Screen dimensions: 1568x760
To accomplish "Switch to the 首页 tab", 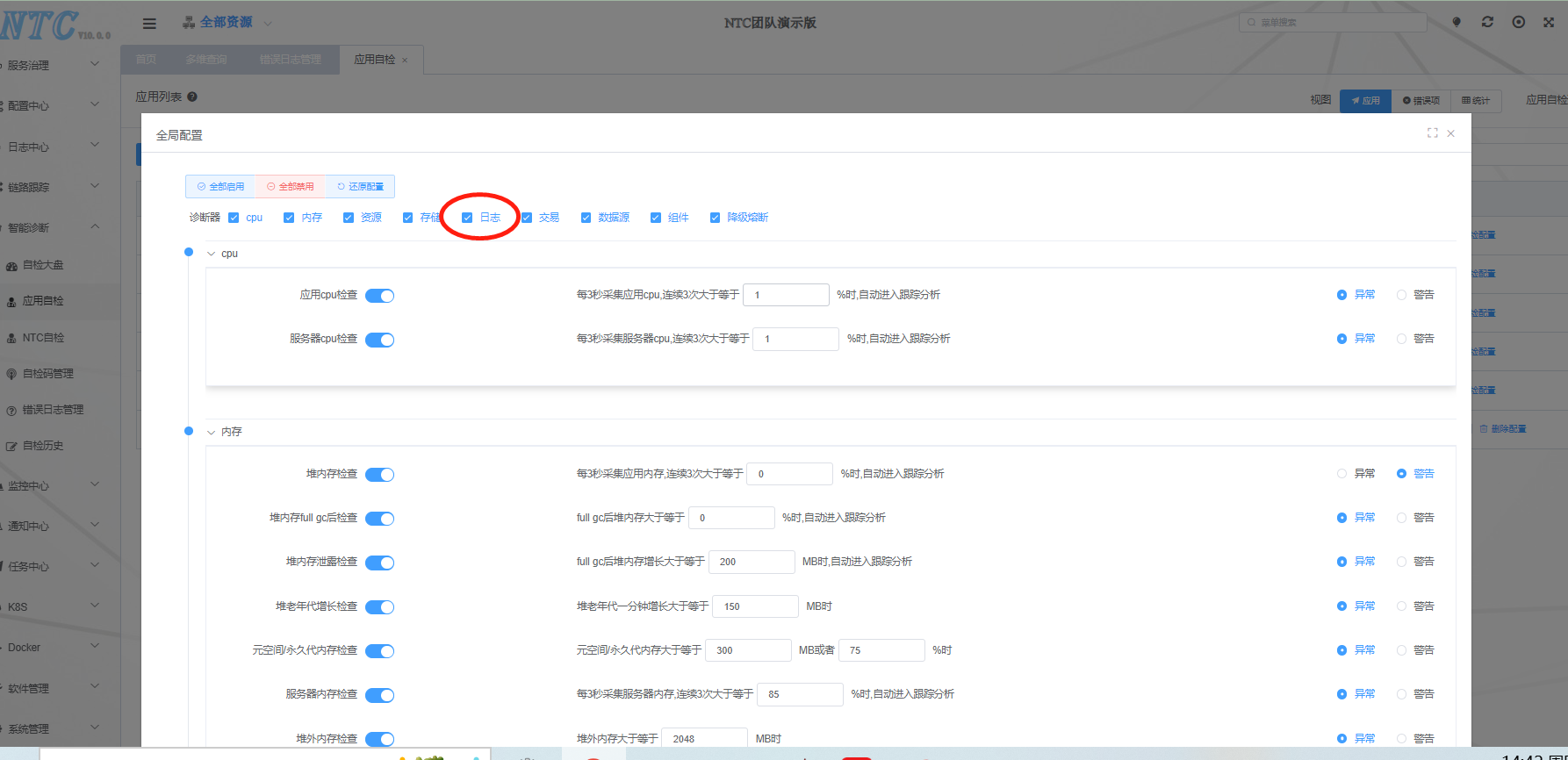I will [x=146, y=60].
